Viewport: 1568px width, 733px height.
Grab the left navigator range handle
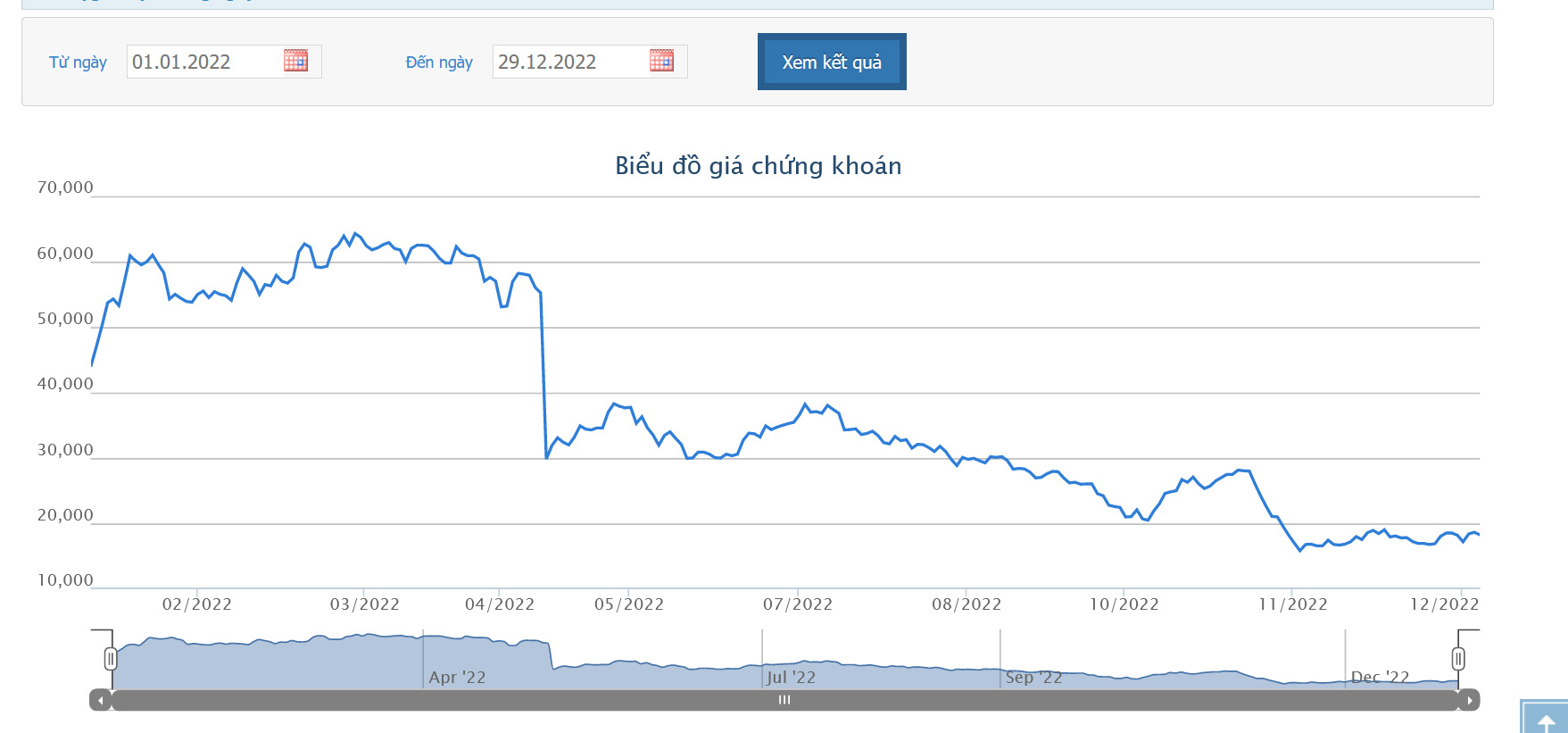point(111,659)
